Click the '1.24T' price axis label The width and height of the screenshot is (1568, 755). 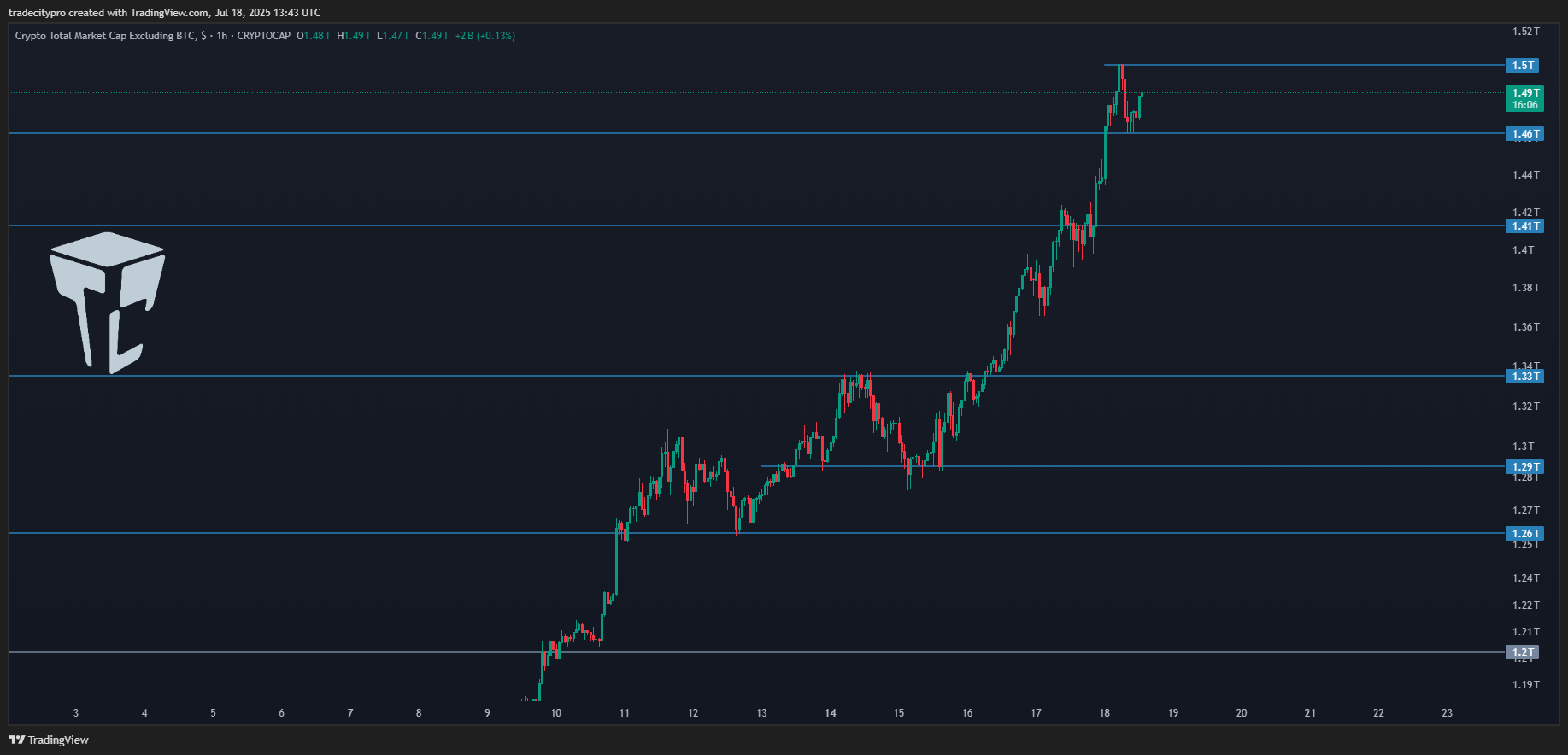tap(1526, 578)
